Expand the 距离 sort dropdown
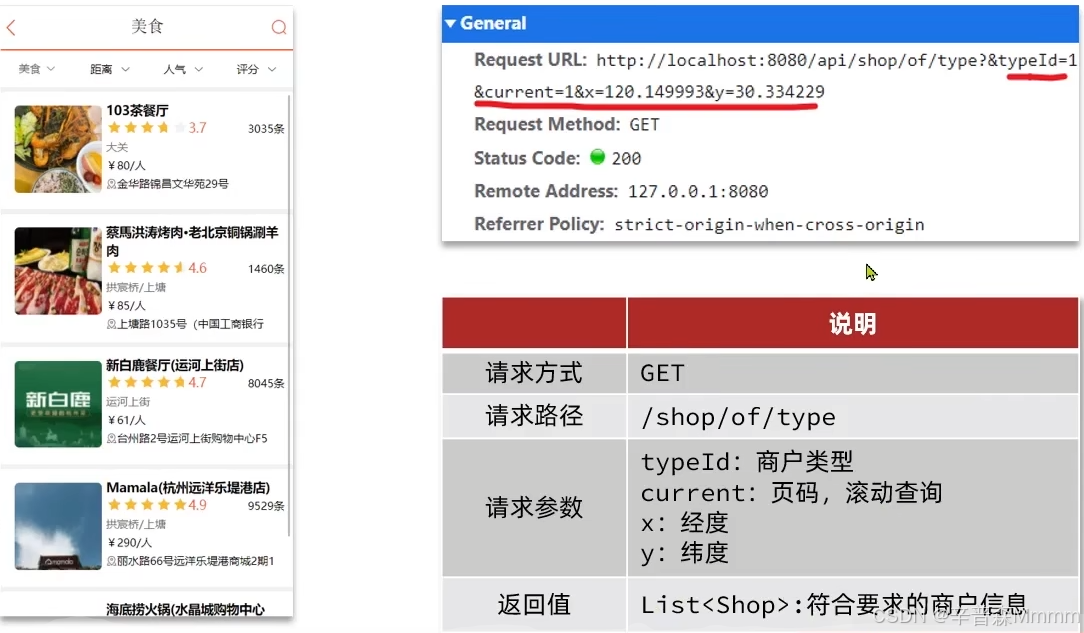This screenshot has width=1084, height=633. (110, 69)
